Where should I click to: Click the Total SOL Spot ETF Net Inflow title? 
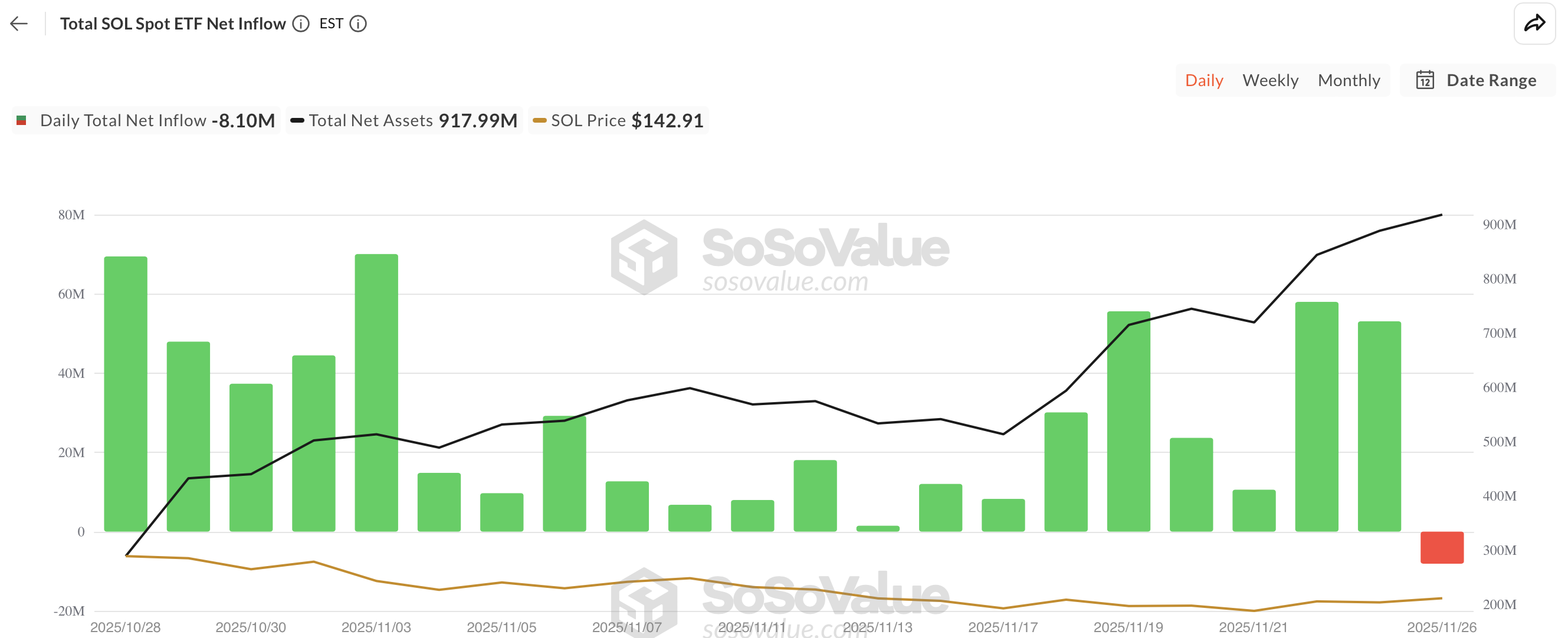173,23
